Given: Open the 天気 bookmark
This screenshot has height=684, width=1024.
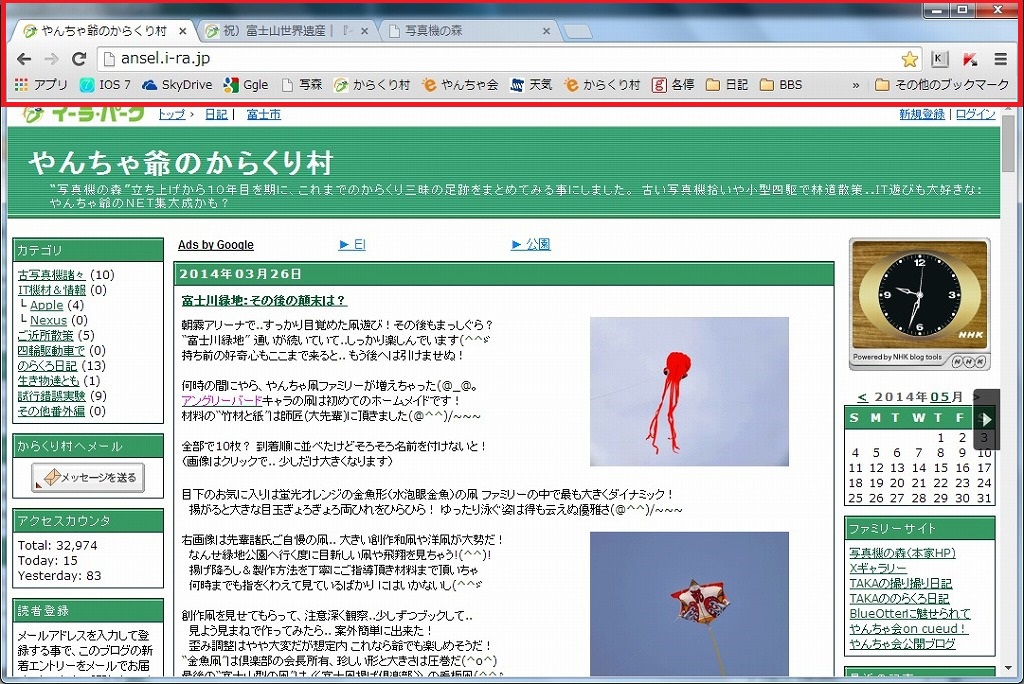Looking at the screenshot, I should click(x=531, y=85).
